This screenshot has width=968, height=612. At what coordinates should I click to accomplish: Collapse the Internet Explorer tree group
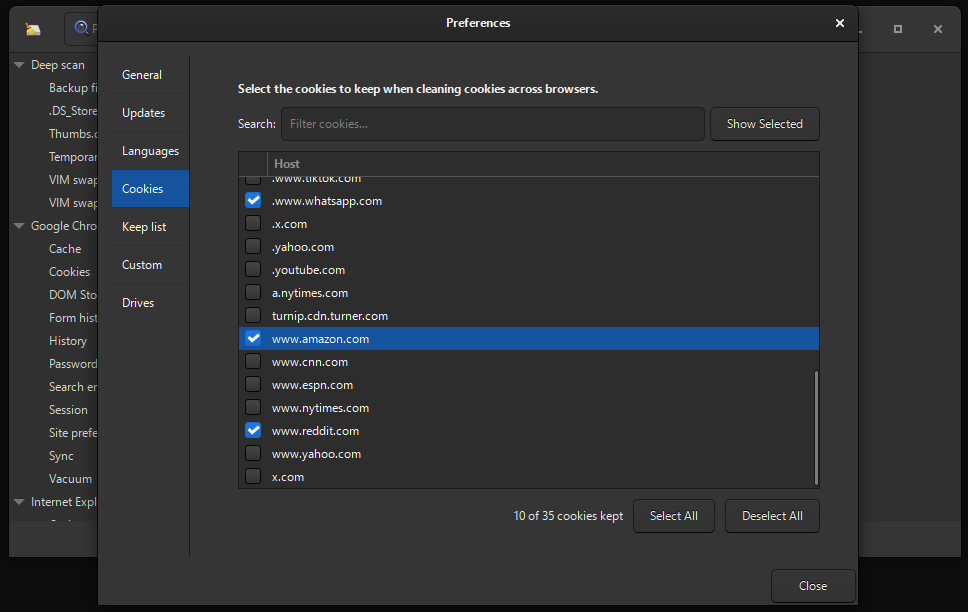point(19,502)
